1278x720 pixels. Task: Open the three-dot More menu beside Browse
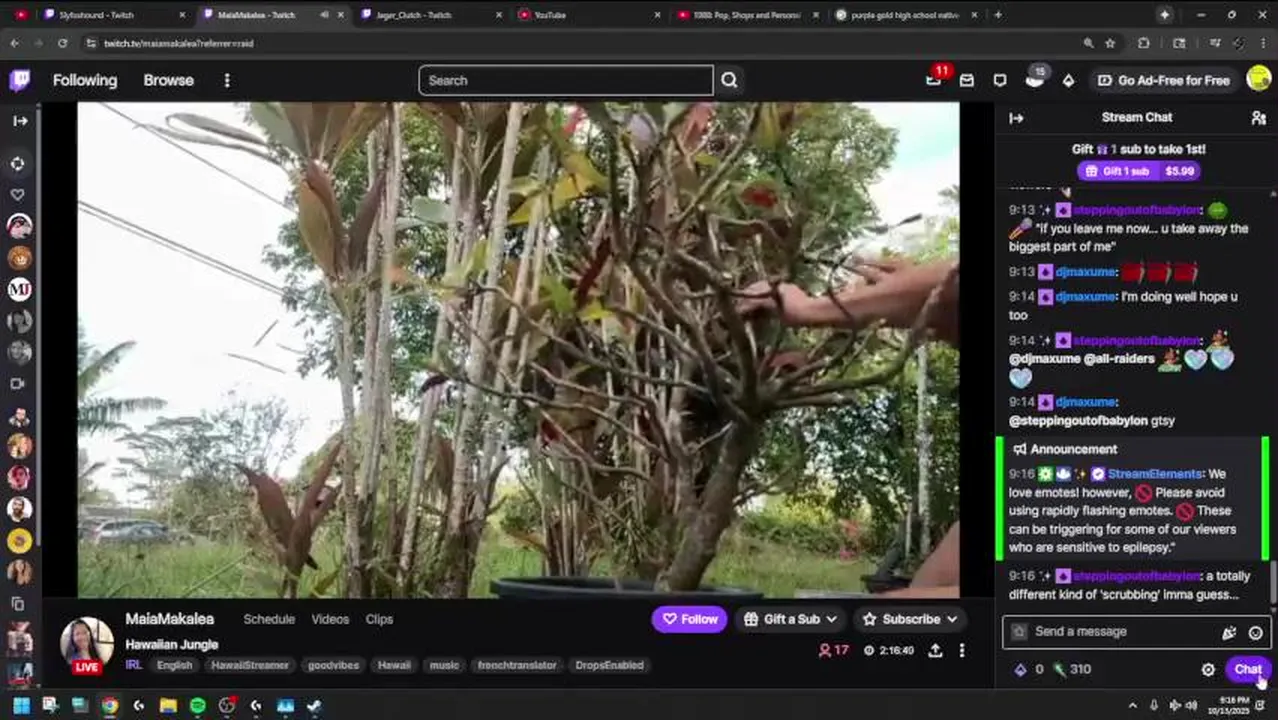tap(227, 80)
